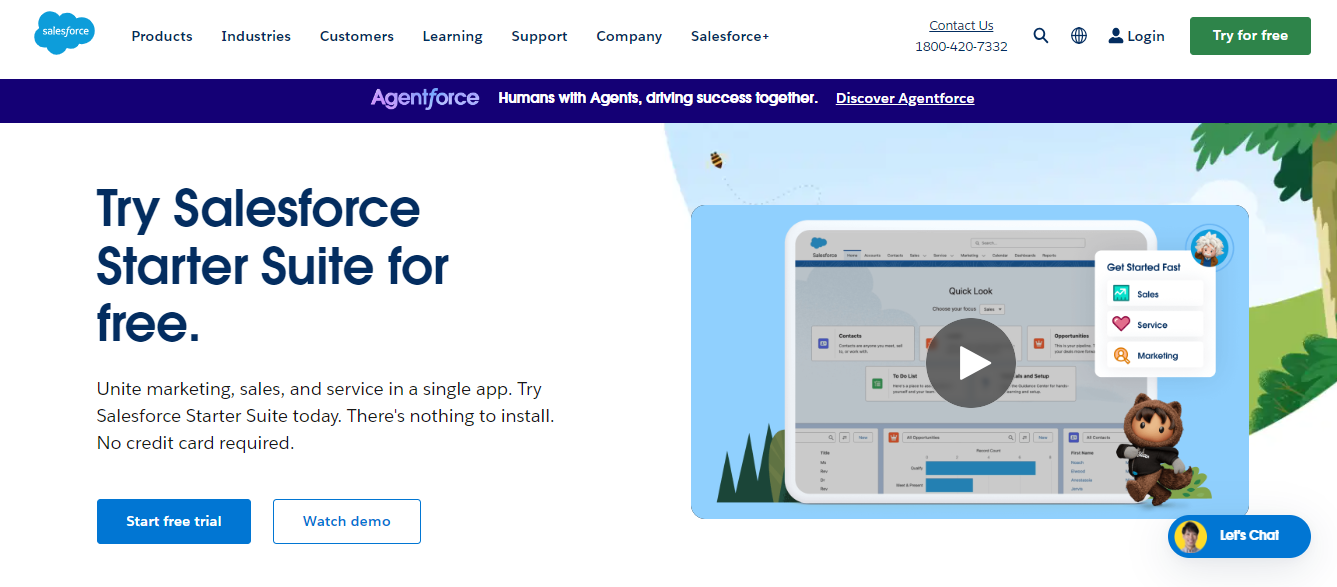Click the Watch demo button
Viewport: 1337px width, 587px height.
pos(346,521)
